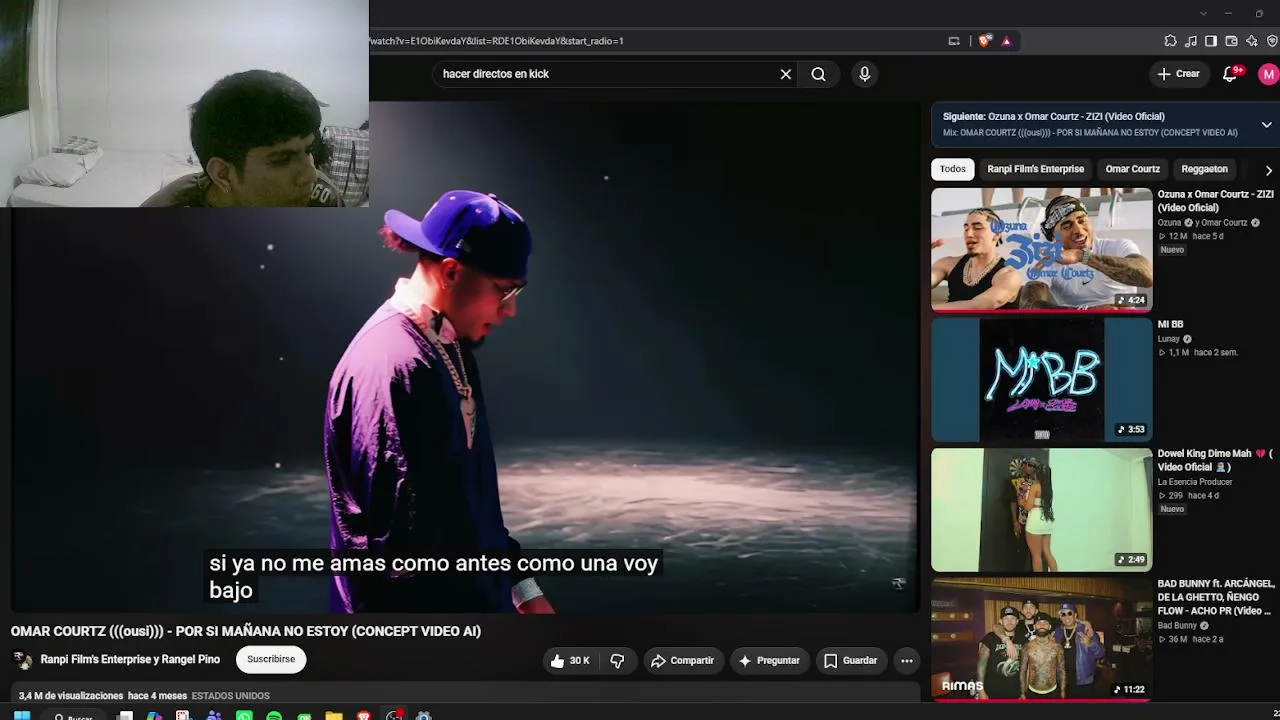Open the Leo AI sparkle icon
Screen dimensions: 1280x720
pyautogui.click(x=1251, y=41)
